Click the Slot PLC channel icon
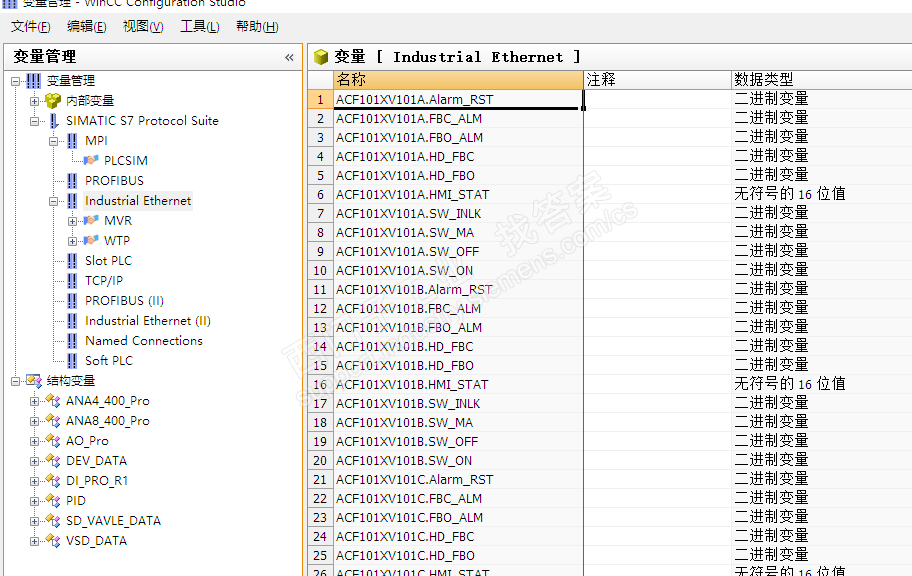The image size is (912, 576). click(72, 261)
